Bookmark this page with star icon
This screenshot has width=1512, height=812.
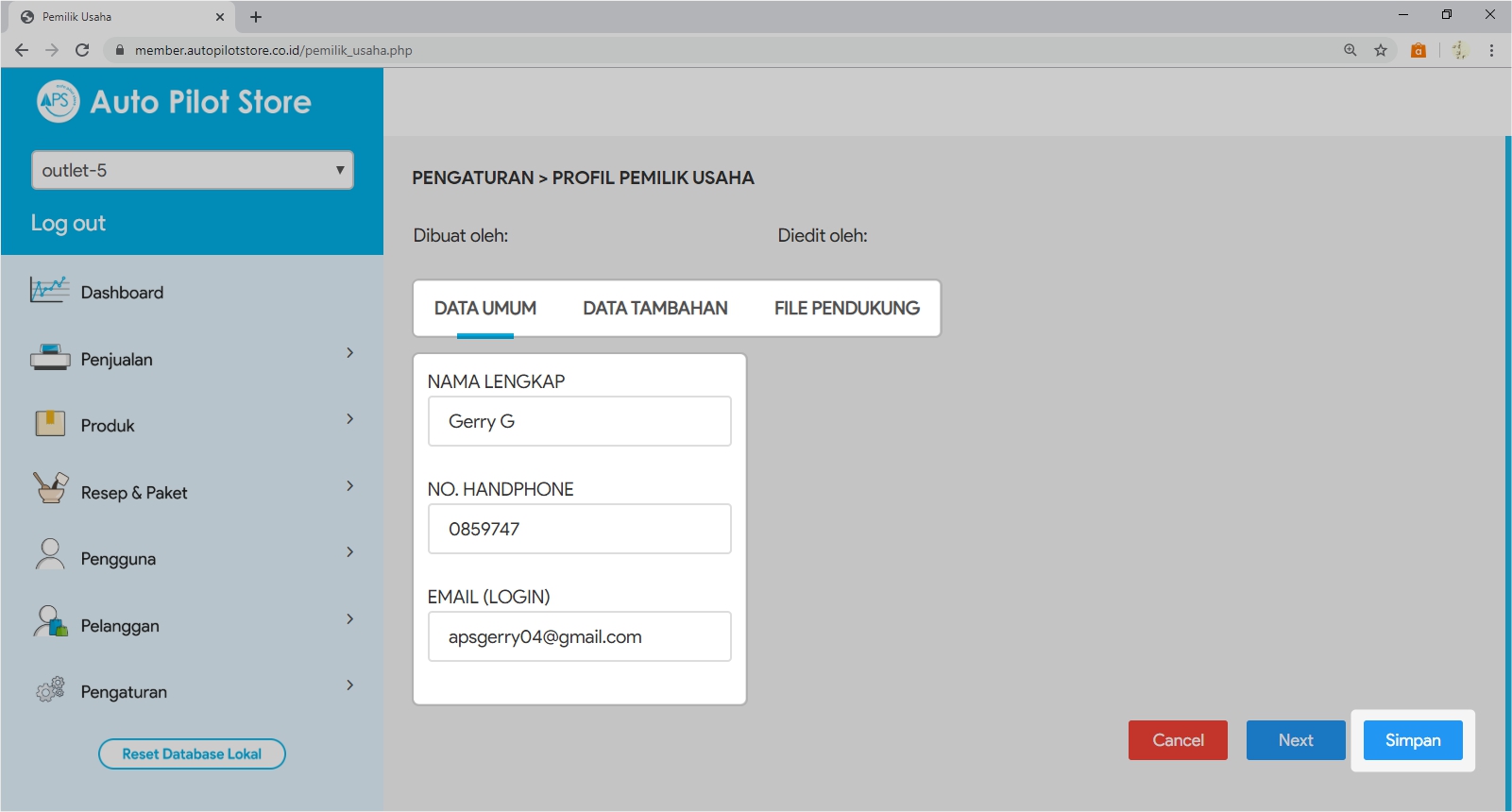pyautogui.click(x=1381, y=50)
